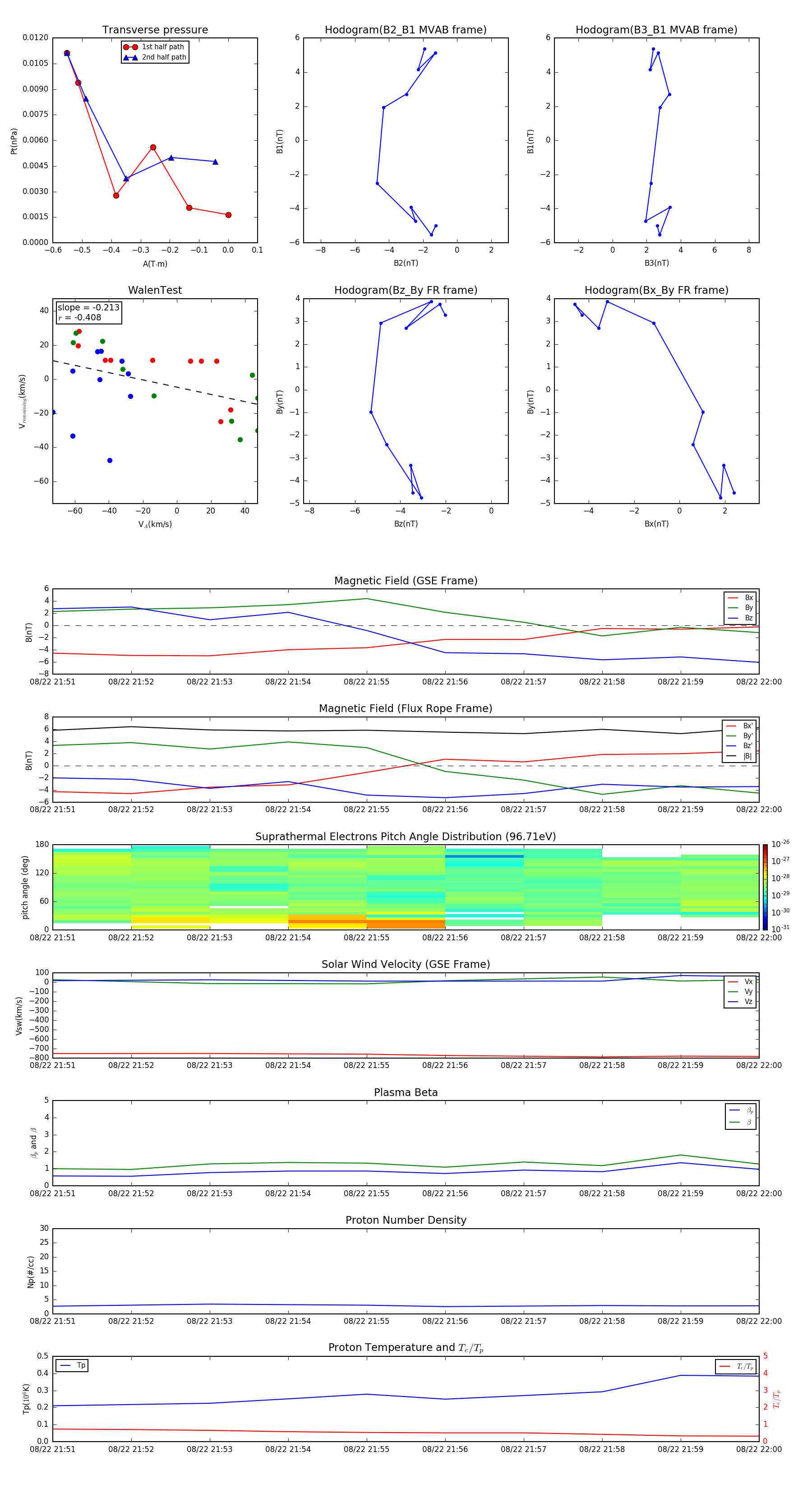The height and width of the screenshot is (1489, 812).
Task: Select the "2nd half path" legend entry
Action: pyautogui.click(x=155, y=57)
